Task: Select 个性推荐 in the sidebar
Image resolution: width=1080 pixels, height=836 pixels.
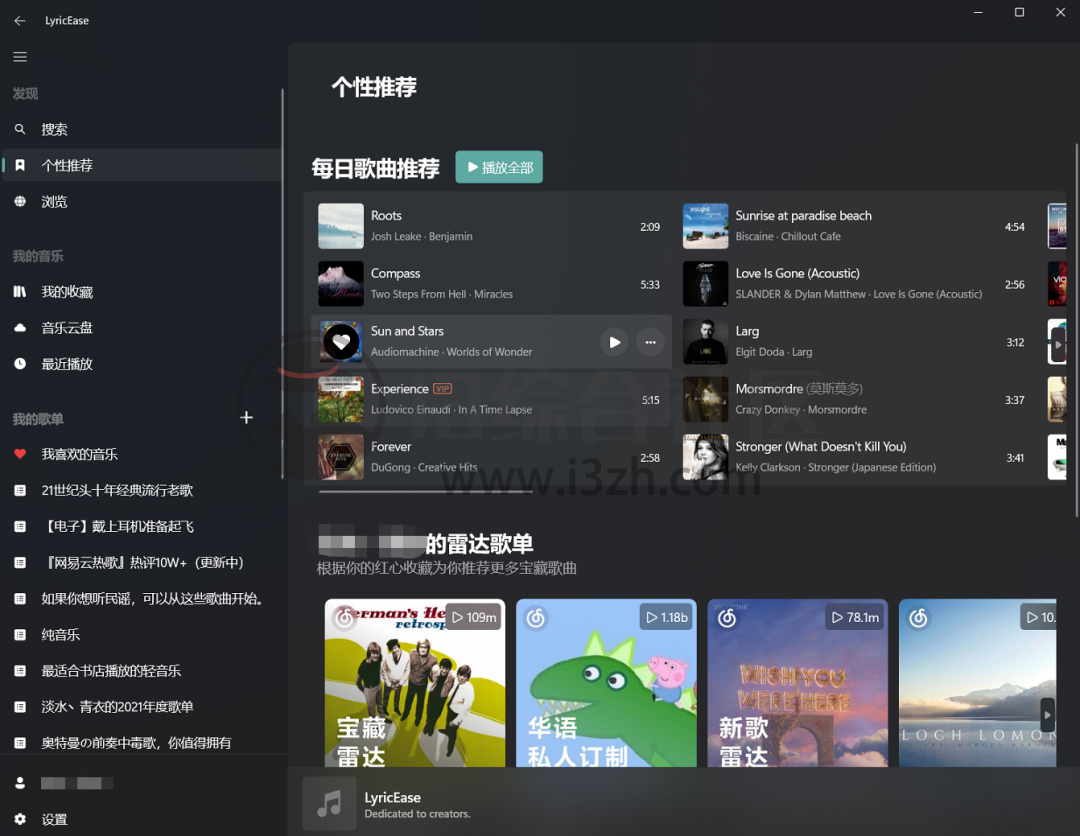Action: pos(142,165)
